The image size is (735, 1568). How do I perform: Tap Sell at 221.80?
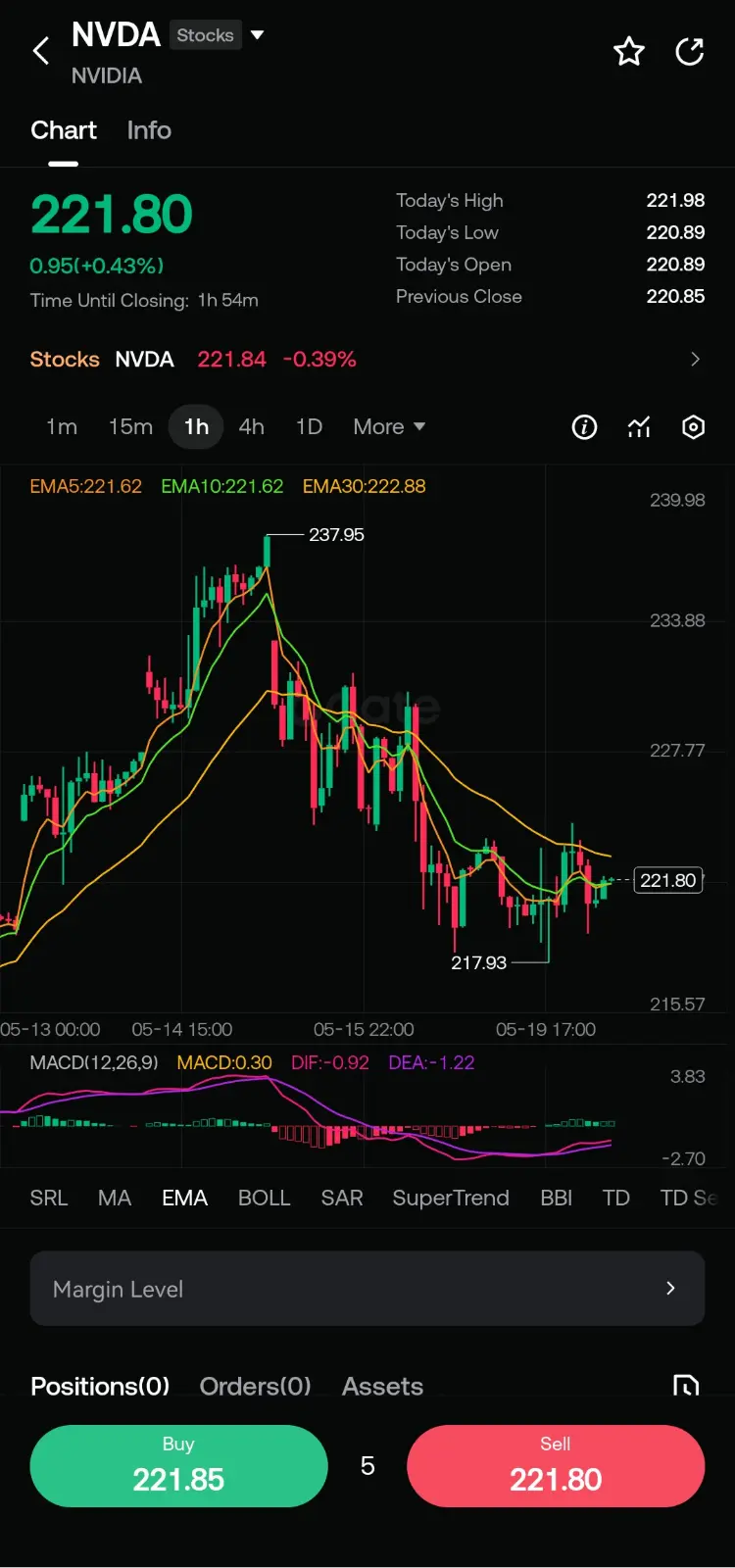pyautogui.click(x=556, y=1465)
